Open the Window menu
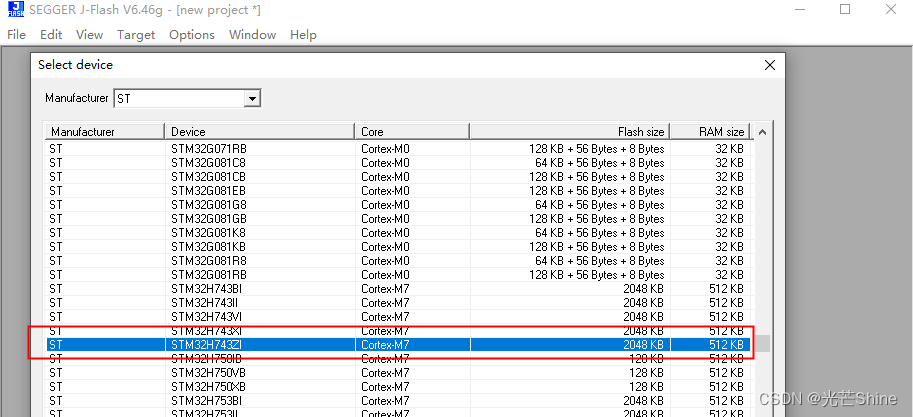Screen dimensions: 913x417 [x=252, y=35]
